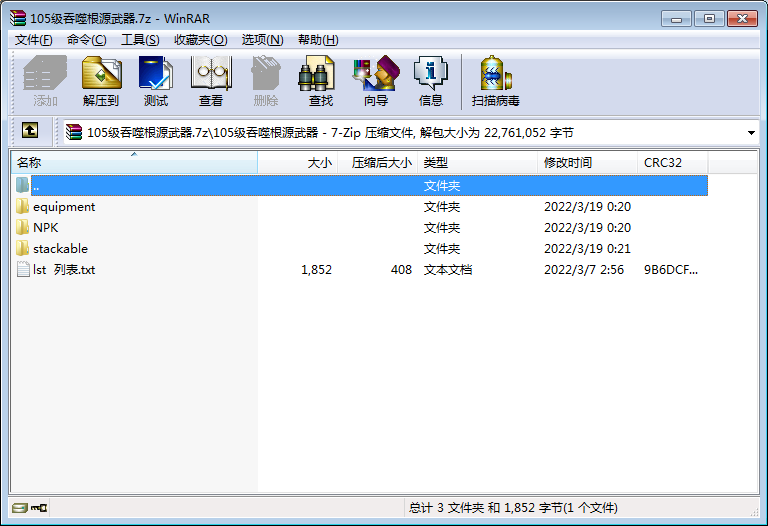Select the lst 列表.txt file name

pos(64,269)
